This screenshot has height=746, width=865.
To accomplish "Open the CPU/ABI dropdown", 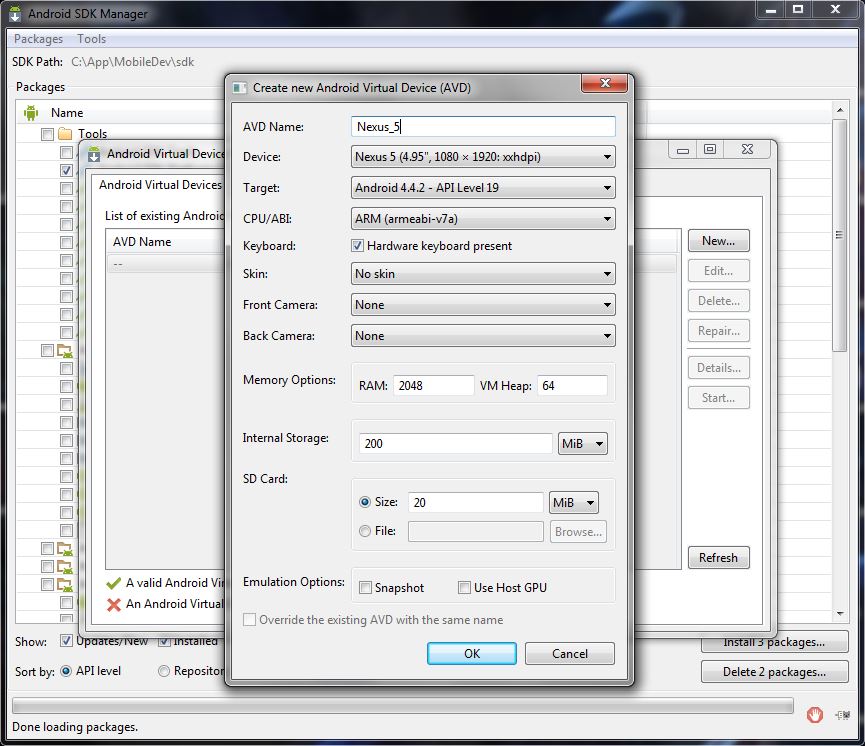I will tap(483, 219).
